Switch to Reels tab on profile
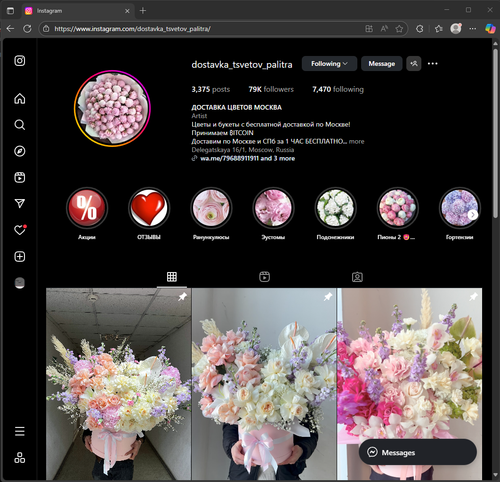The width and height of the screenshot is (500, 482). tap(264, 277)
